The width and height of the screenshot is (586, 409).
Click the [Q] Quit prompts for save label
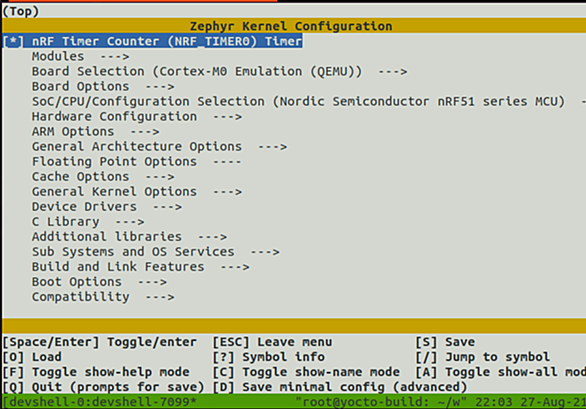[x=104, y=387]
